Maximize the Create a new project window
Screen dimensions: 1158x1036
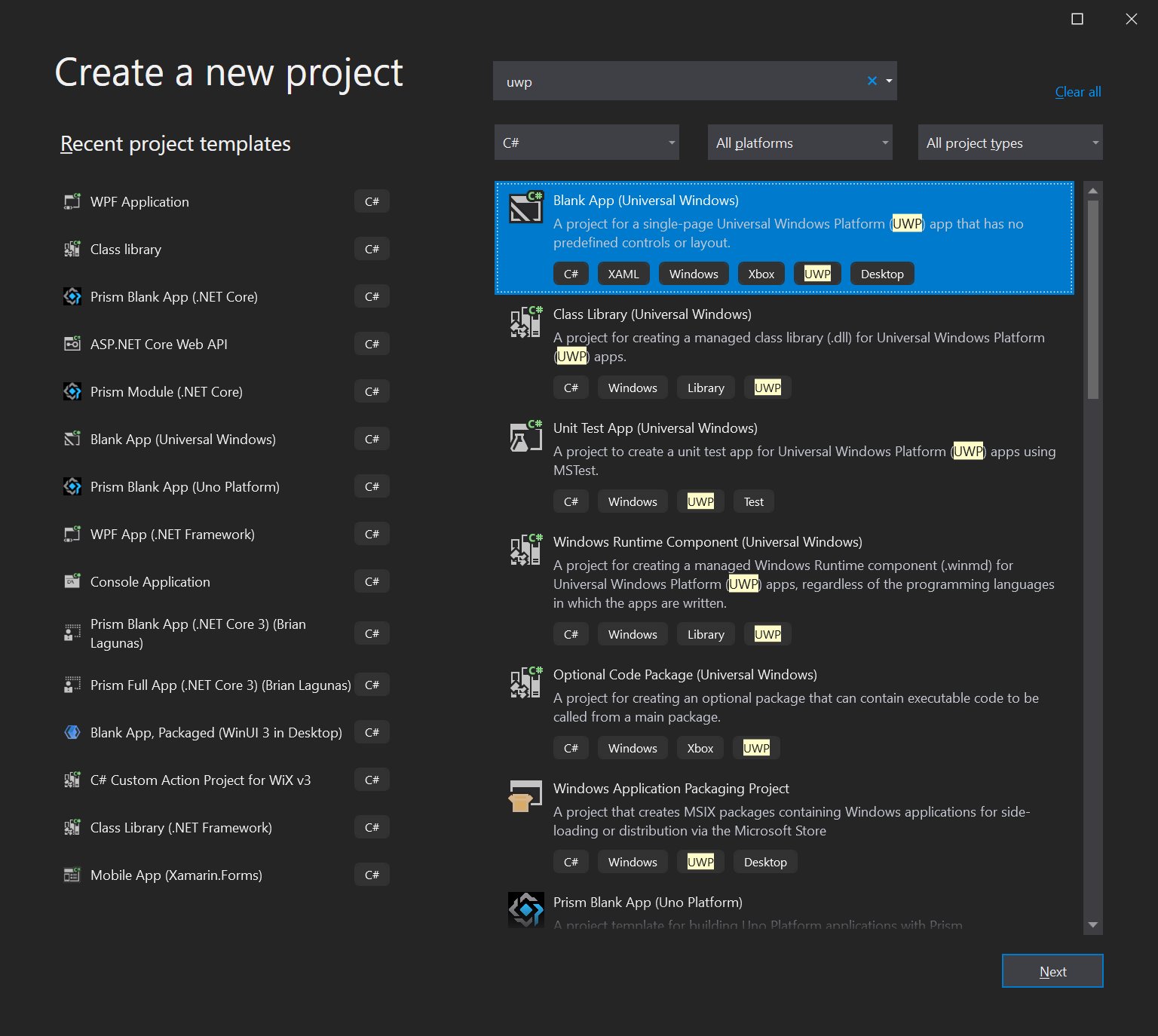(x=1077, y=19)
